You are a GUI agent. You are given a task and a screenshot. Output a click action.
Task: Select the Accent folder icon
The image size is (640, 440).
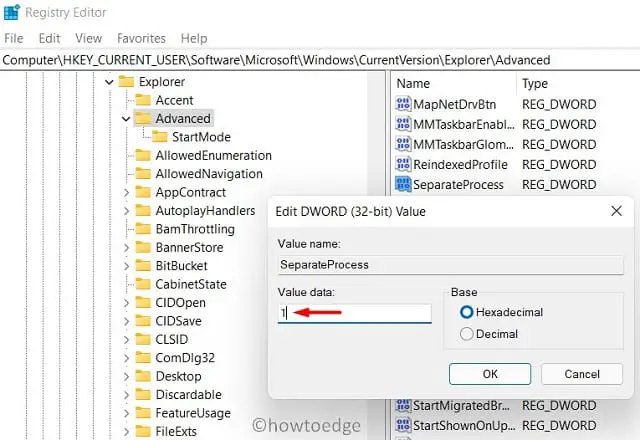143,100
